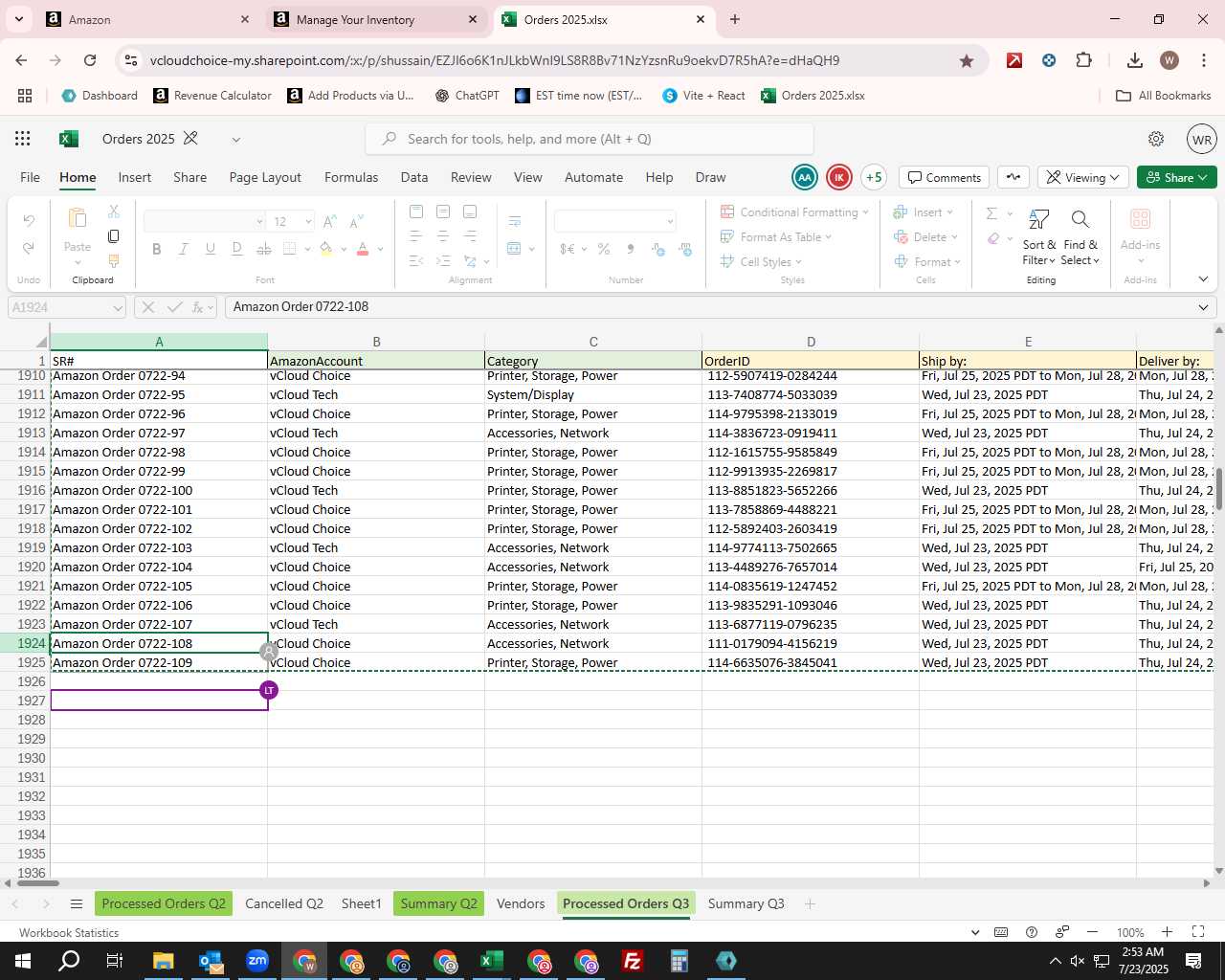Show the +5 more collaborators
The height and width of the screenshot is (980, 1225).
coord(873,177)
